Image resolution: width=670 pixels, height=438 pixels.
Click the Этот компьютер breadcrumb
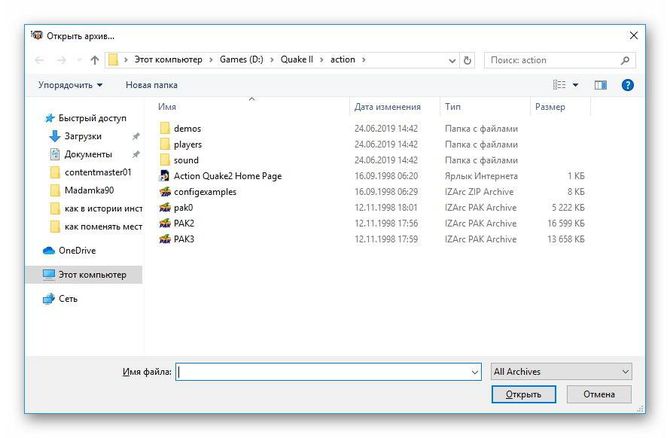[168, 60]
